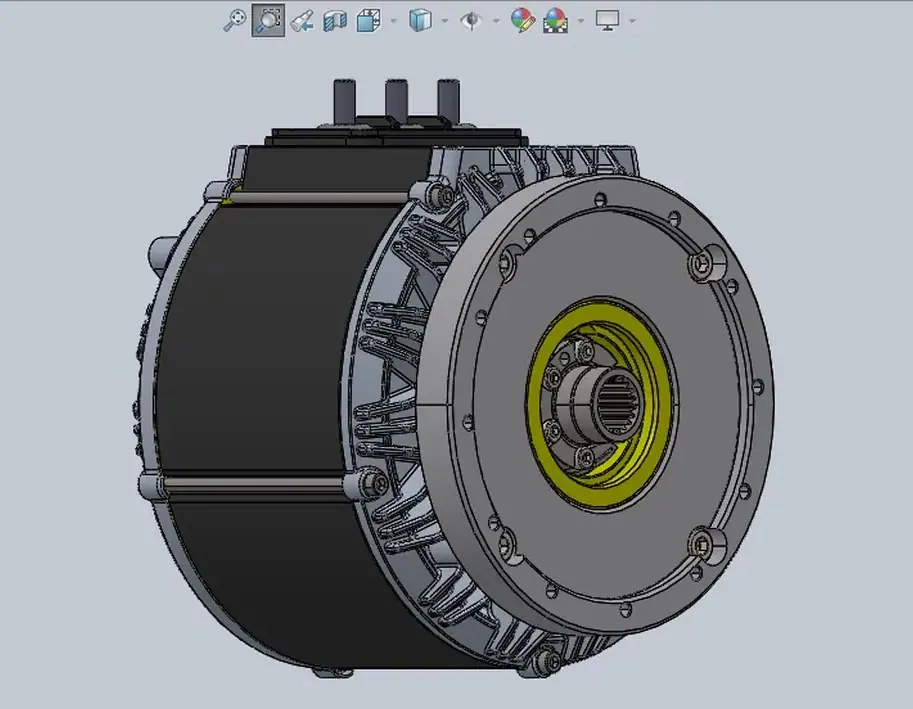
Task: Expand the Display Style dropdown arrow
Action: [x=445, y=21]
